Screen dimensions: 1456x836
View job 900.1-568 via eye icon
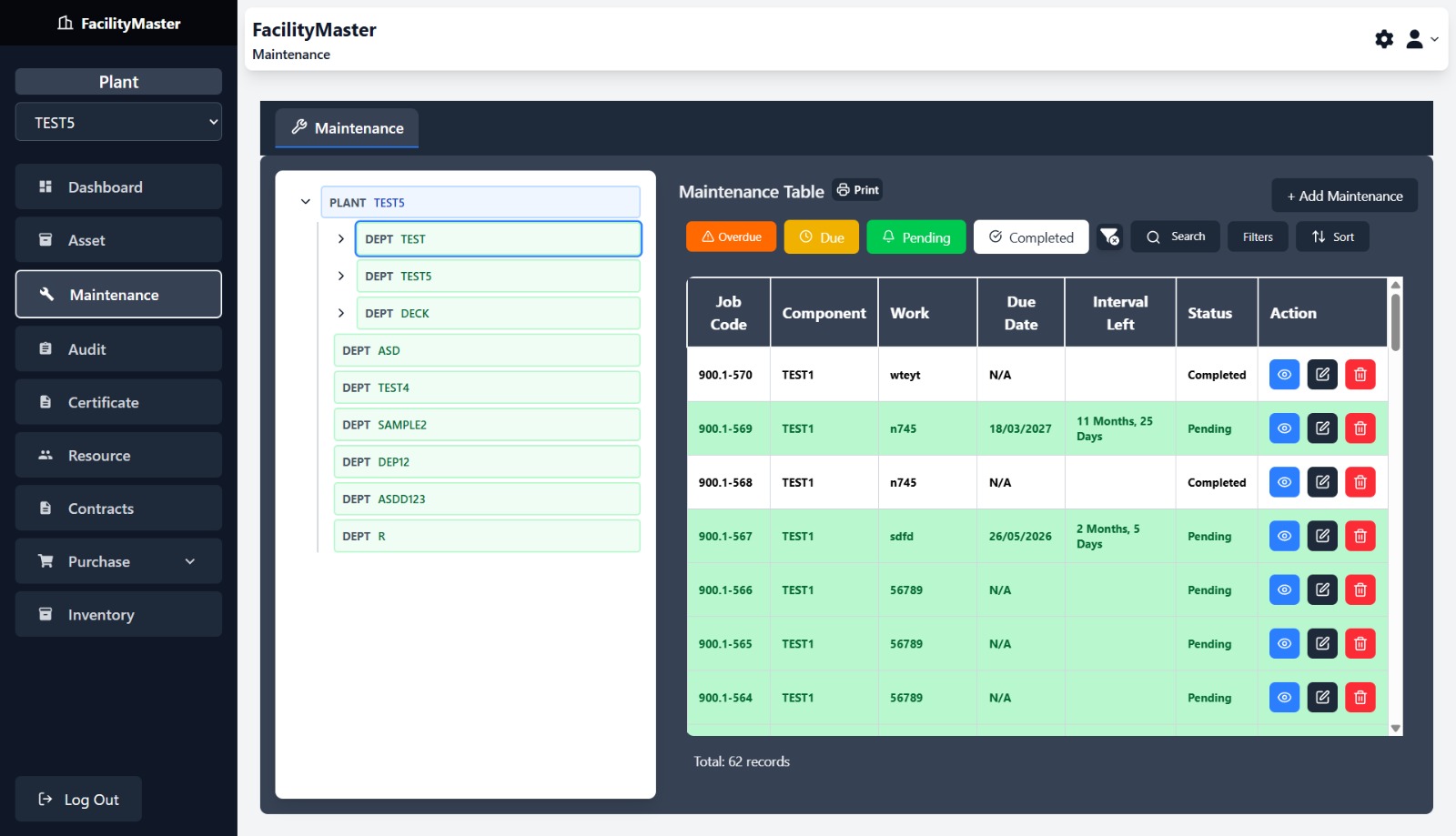pyautogui.click(x=1284, y=482)
